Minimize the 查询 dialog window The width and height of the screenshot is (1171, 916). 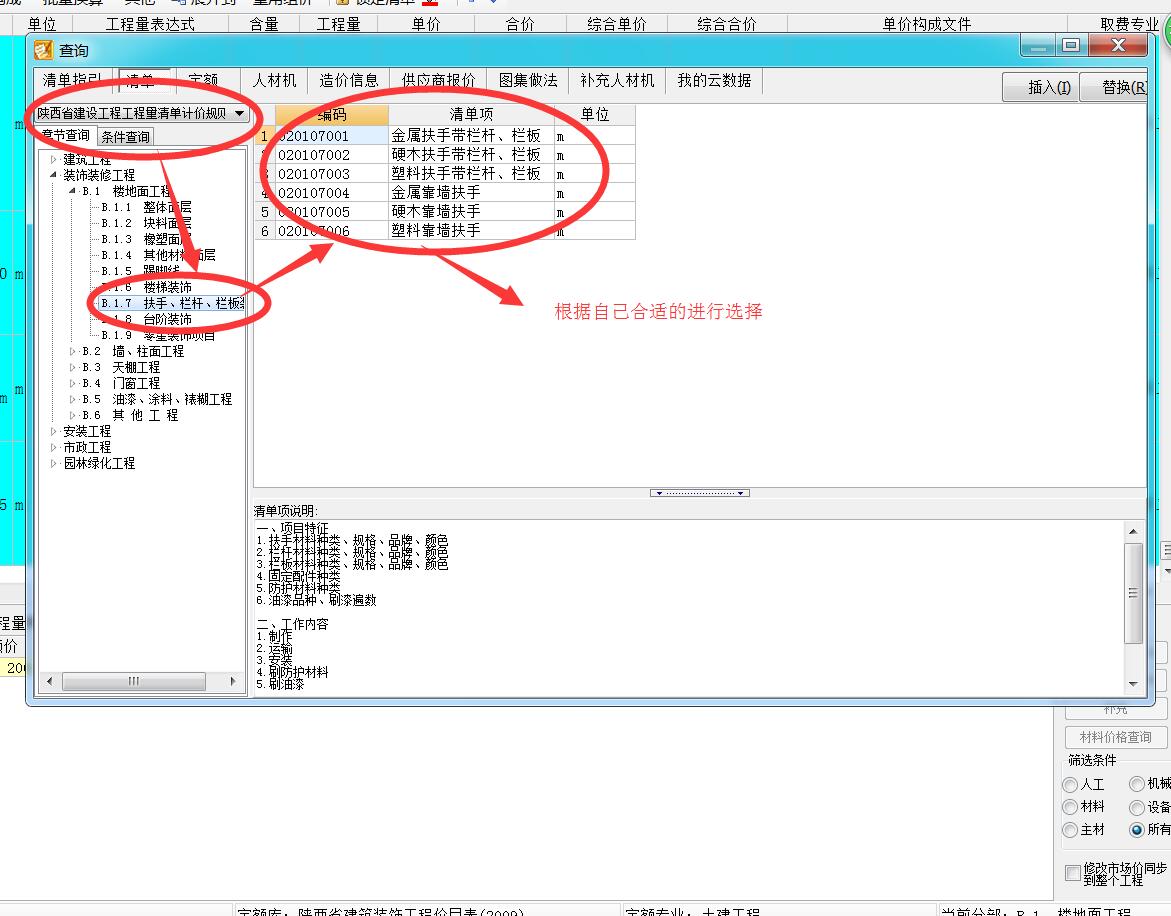tap(1038, 46)
